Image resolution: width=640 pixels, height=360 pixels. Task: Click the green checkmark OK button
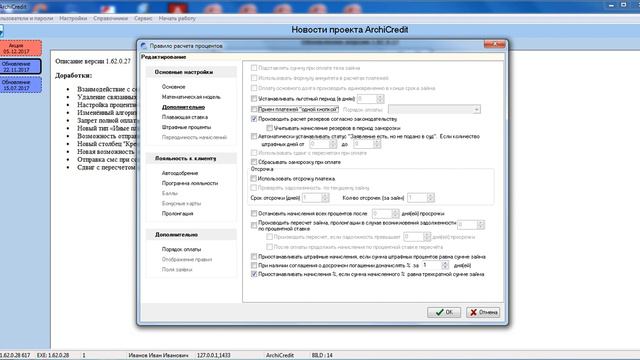pyautogui.click(x=444, y=312)
